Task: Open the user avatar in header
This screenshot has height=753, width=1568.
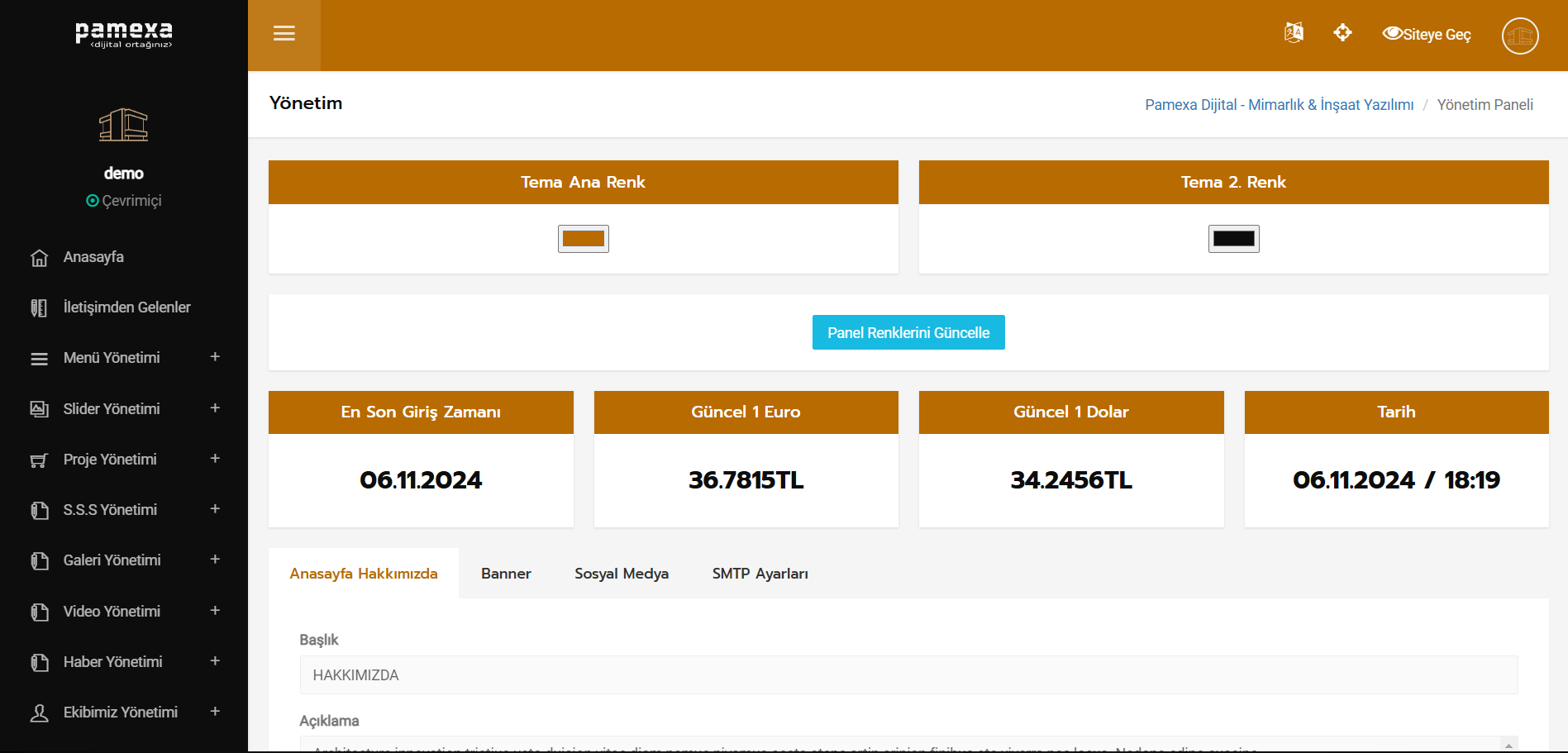Action: (x=1520, y=36)
